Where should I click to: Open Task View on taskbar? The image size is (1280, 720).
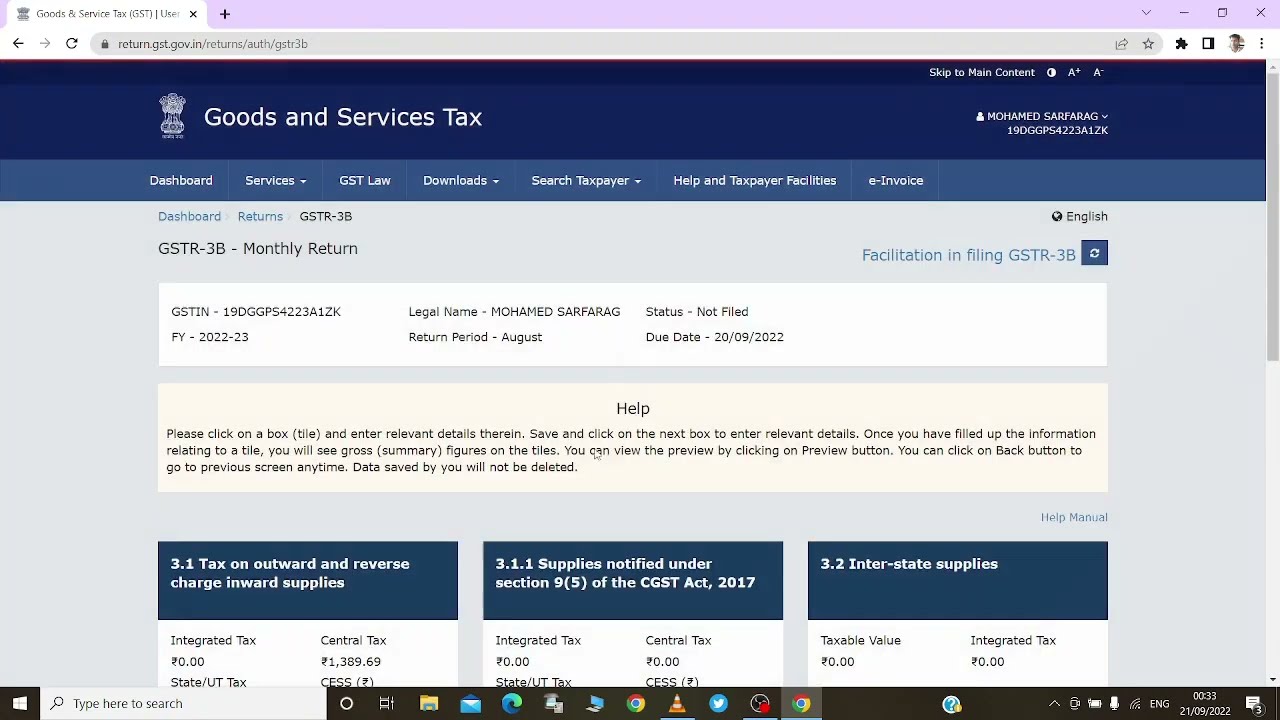[387, 703]
